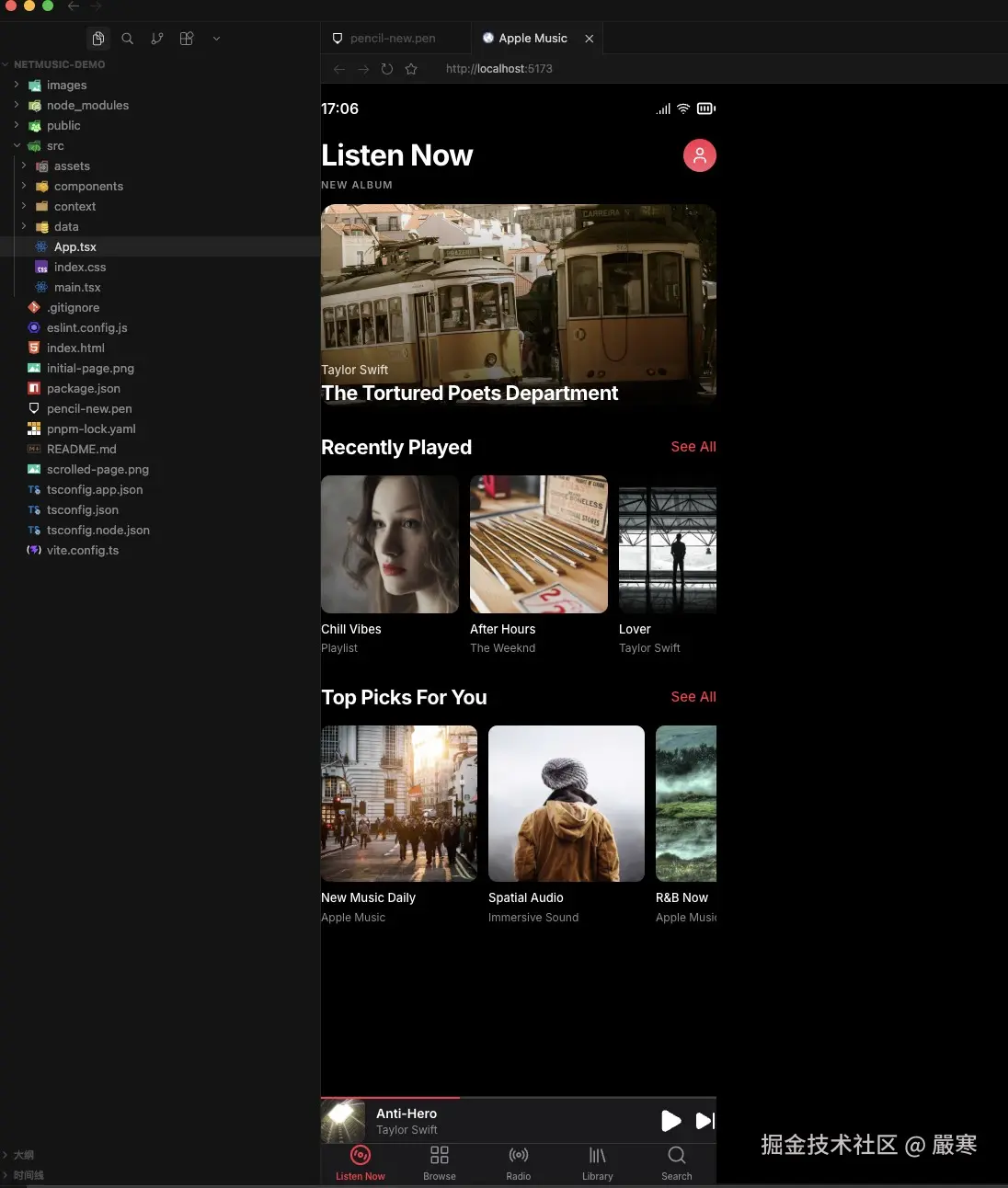
Task: Open initial-page.png image file
Action: [160, 369]
